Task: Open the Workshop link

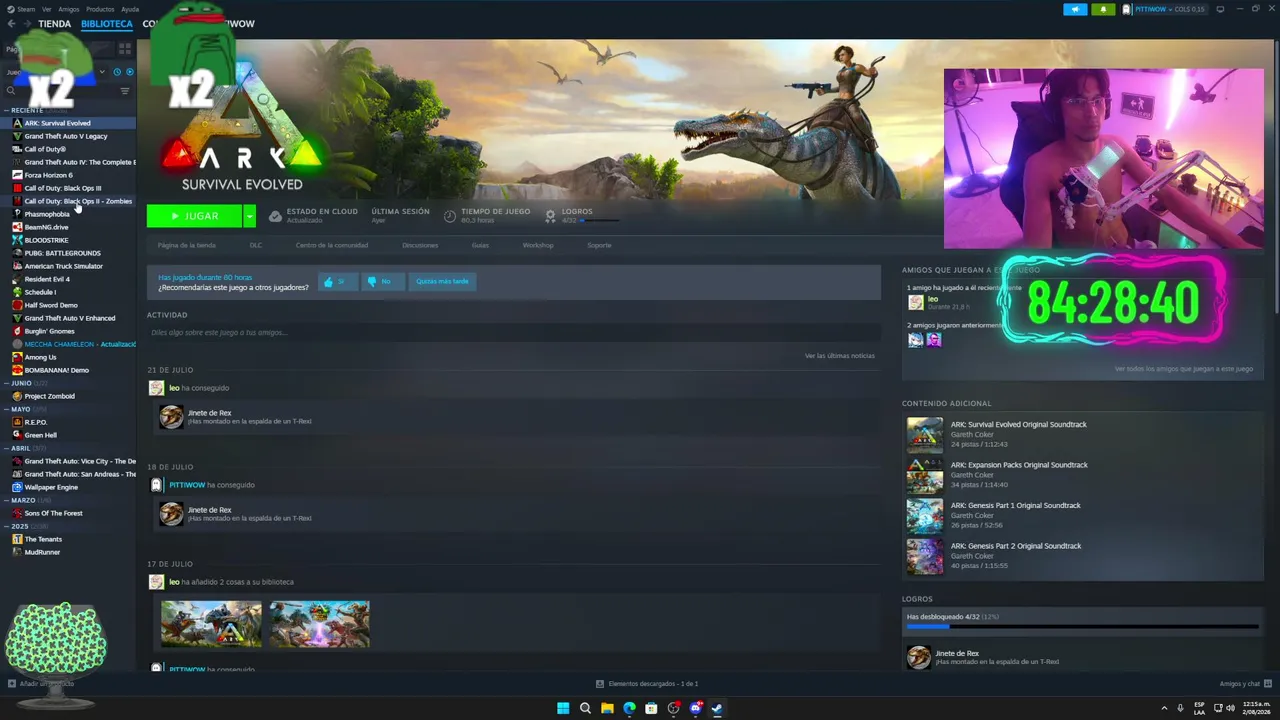Action: 538,245
